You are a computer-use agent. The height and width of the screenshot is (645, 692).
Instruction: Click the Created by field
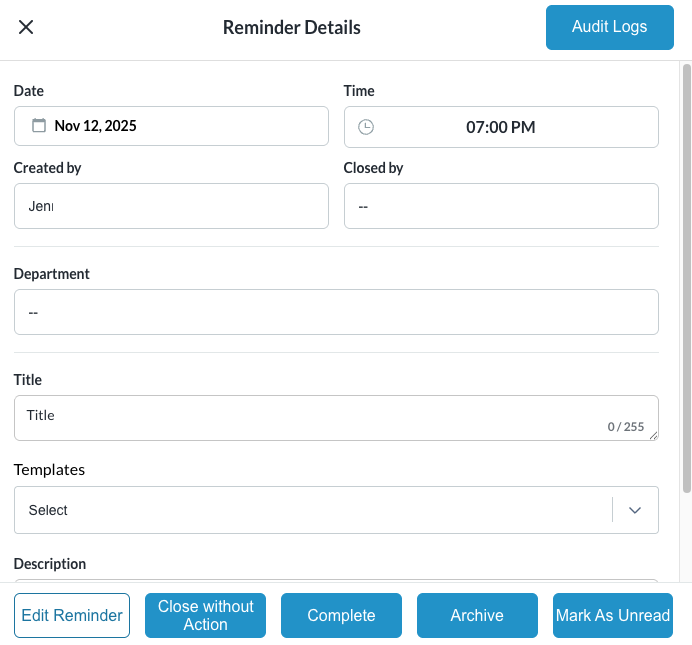coord(171,206)
